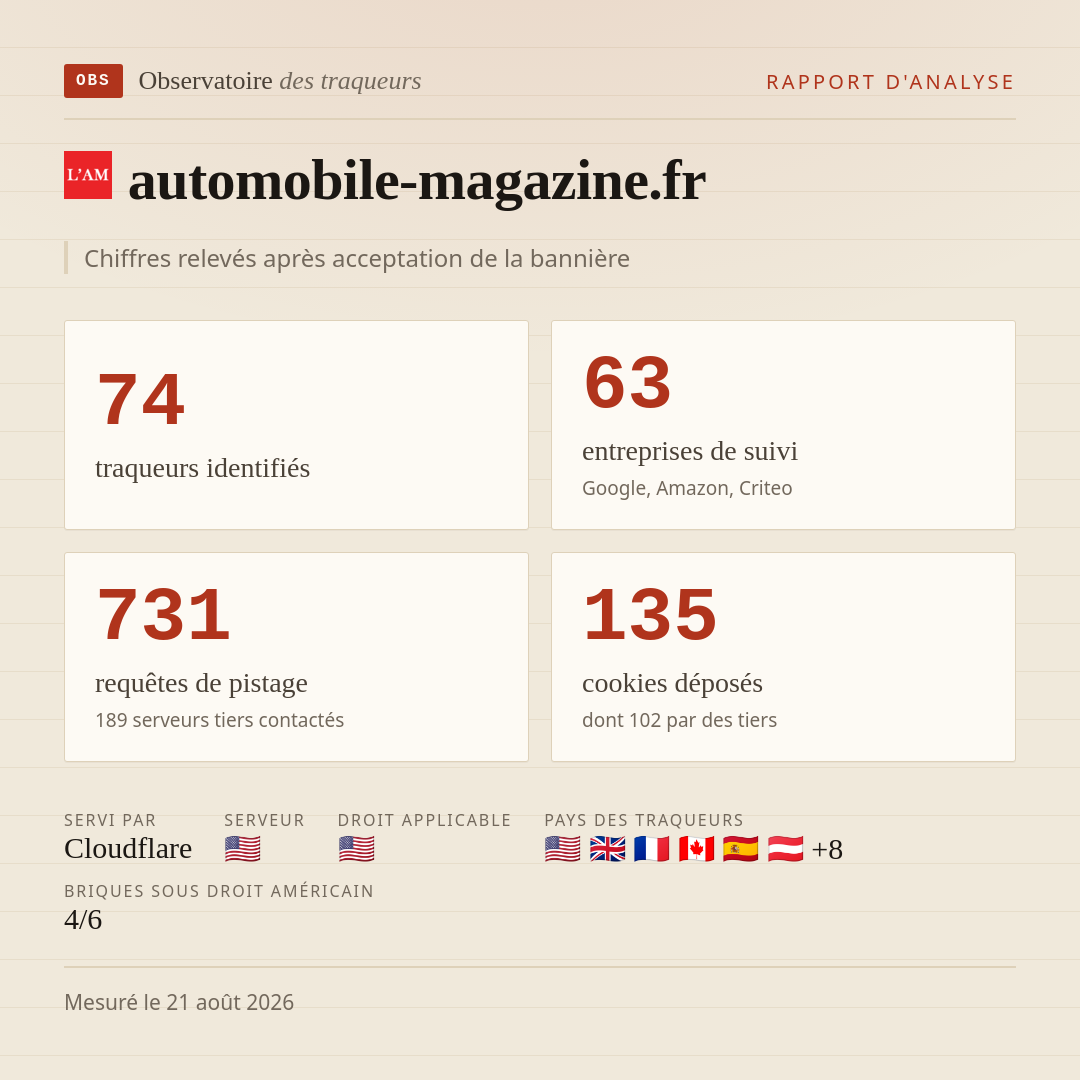Click the Austrian flag
This screenshot has width=1080, height=1080.
(785, 849)
